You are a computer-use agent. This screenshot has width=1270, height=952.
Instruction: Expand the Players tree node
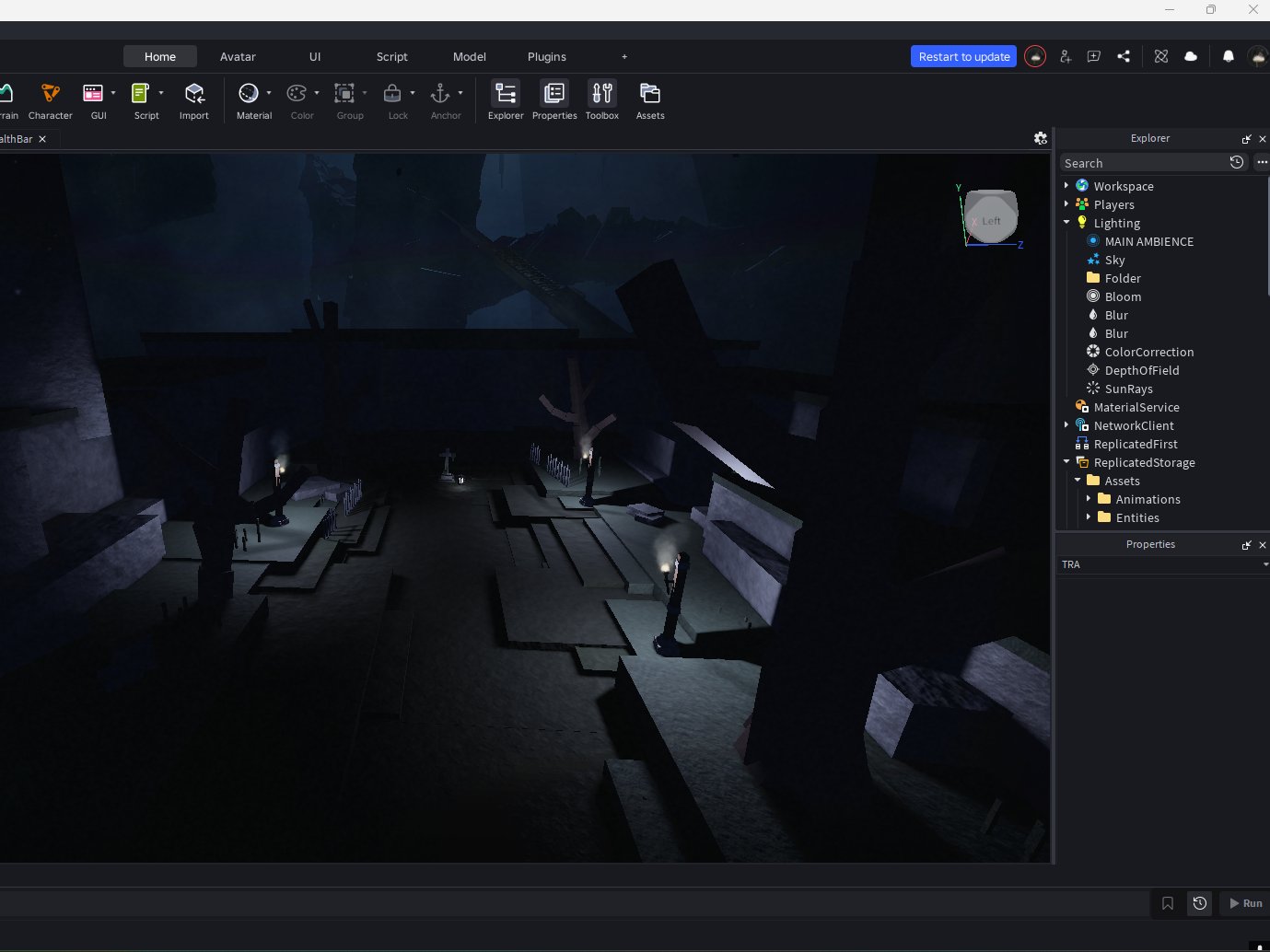point(1066,204)
